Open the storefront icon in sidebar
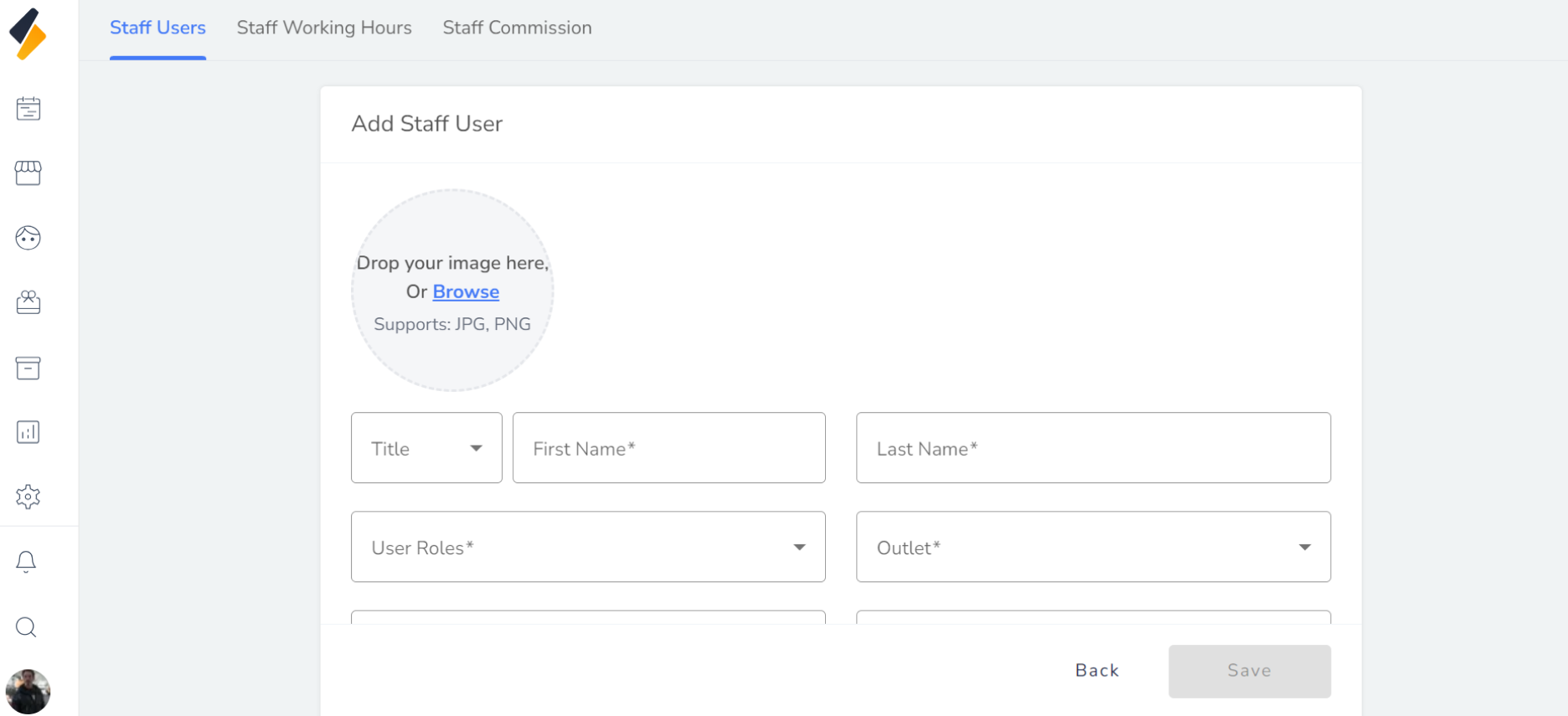 [28, 173]
